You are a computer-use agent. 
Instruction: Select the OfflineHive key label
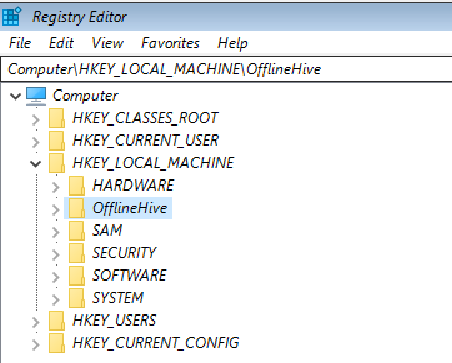point(130,208)
